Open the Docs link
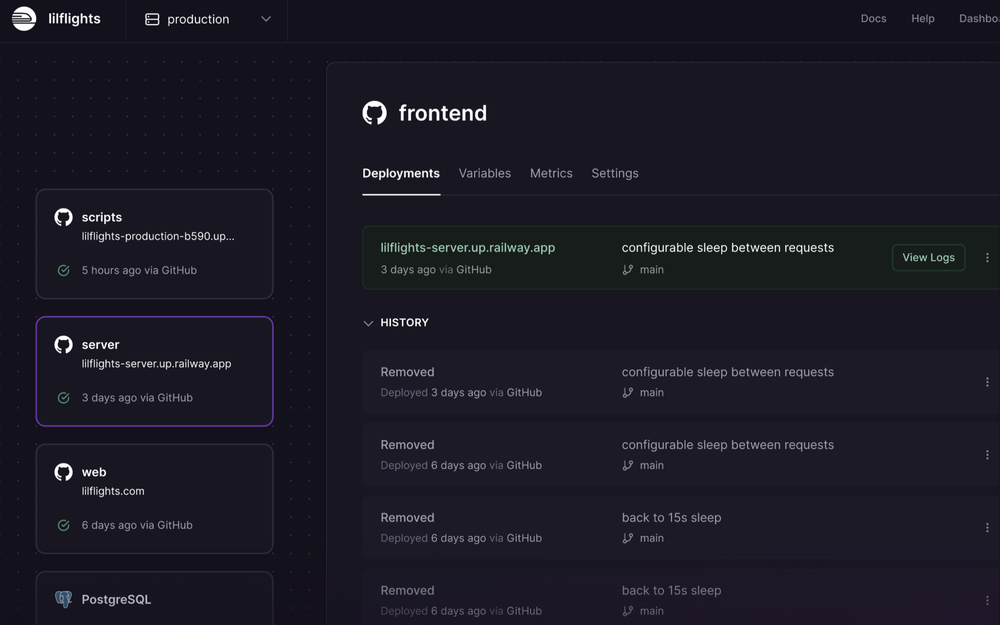Screen dimensions: 1000x625 tap(873, 19)
